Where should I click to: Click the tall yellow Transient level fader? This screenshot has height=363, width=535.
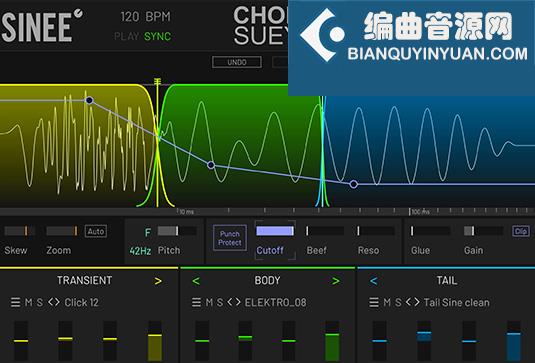point(155,340)
